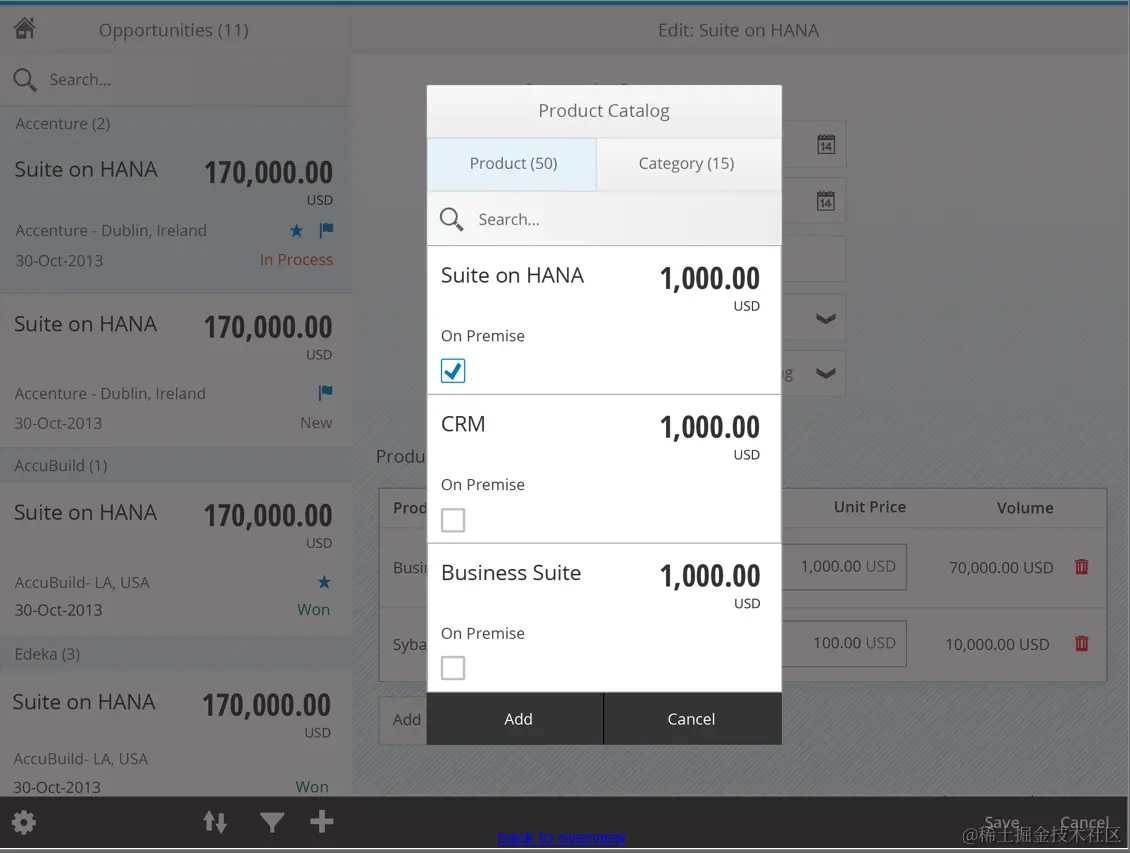The image size is (1130, 853).
Task: Click the opportunities search magnifier icon
Action: pos(25,79)
